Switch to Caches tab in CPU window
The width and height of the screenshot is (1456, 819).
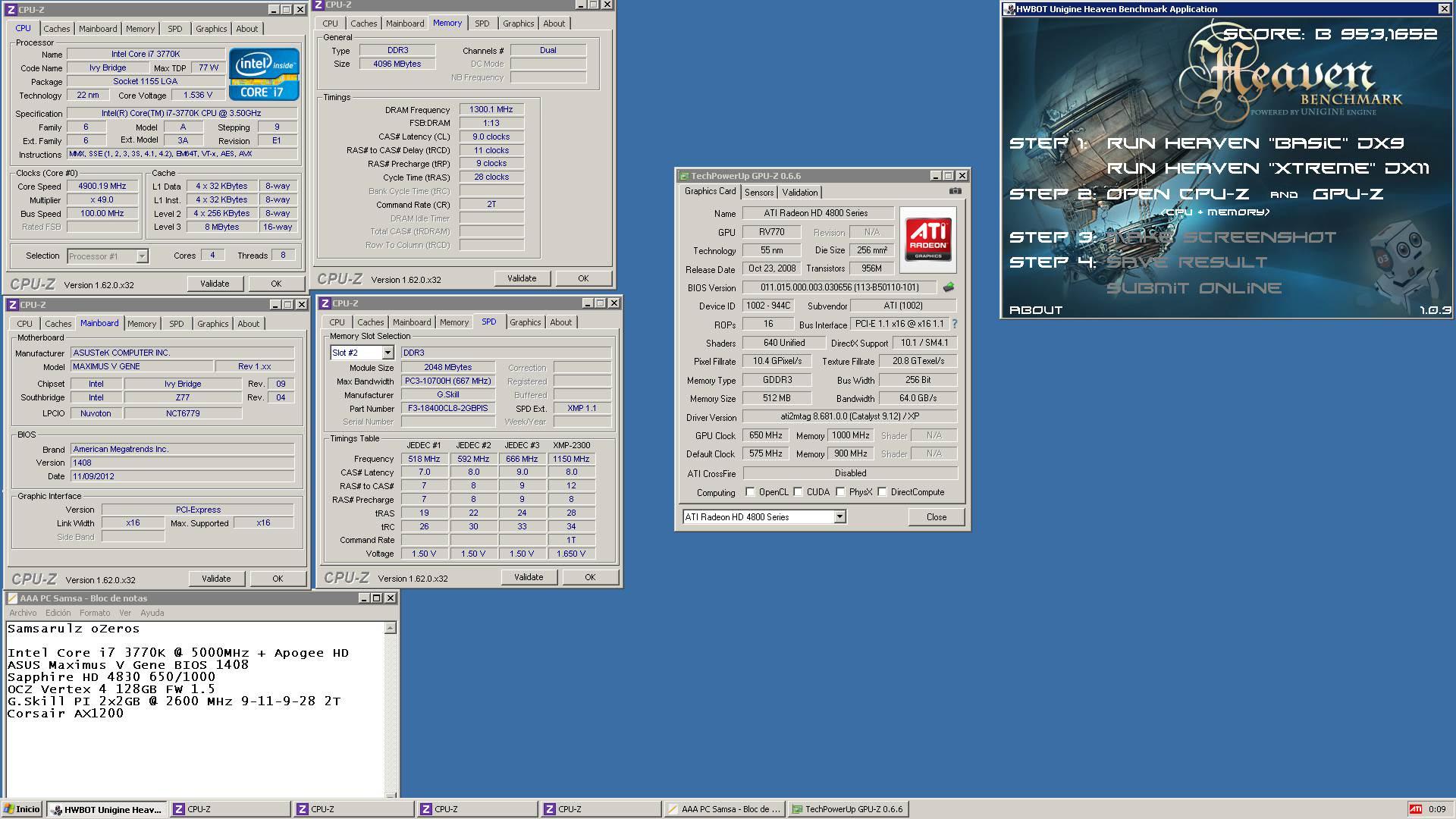[x=56, y=29]
